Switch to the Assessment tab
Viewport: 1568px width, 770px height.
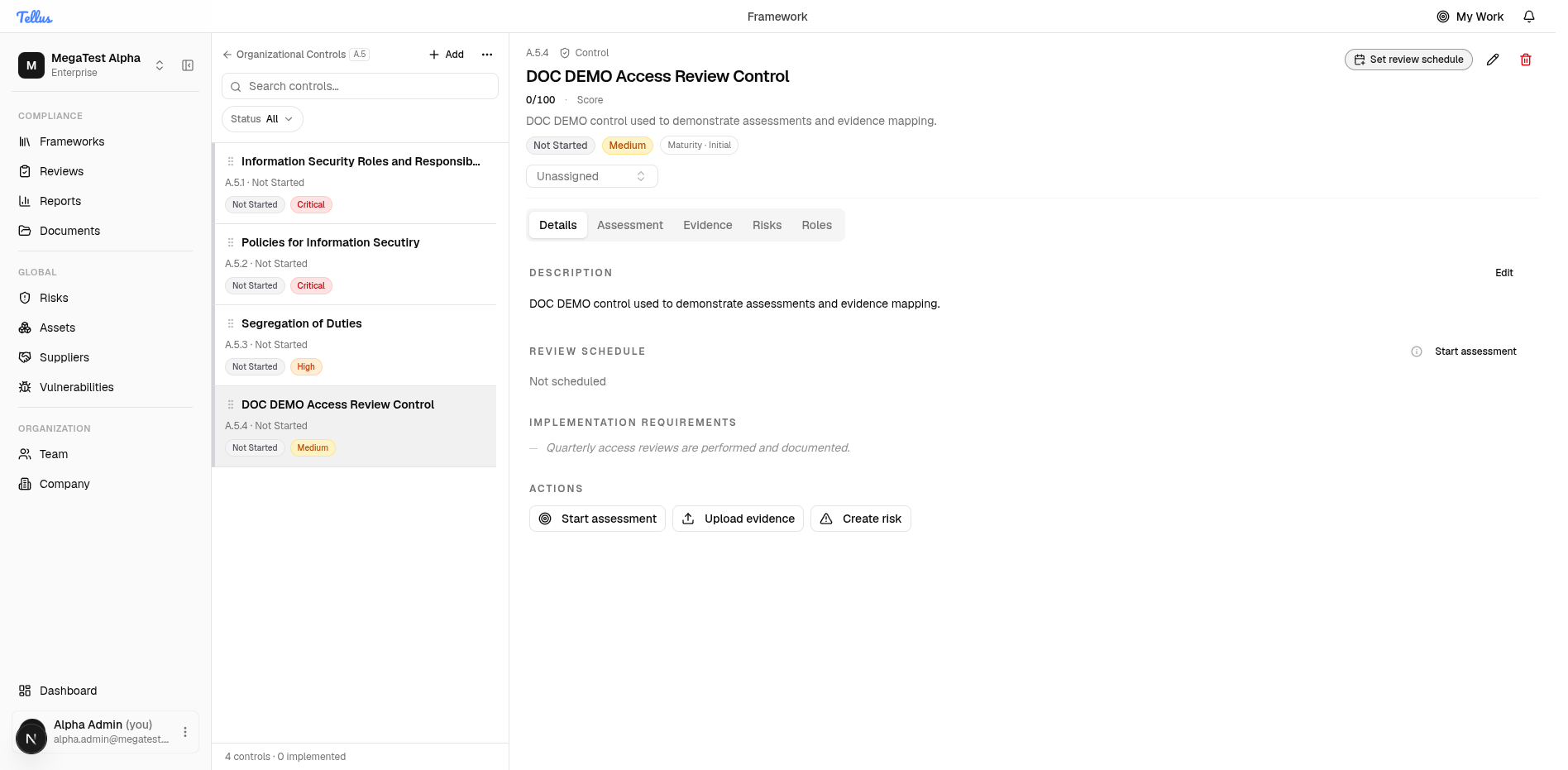click(630, 225)
